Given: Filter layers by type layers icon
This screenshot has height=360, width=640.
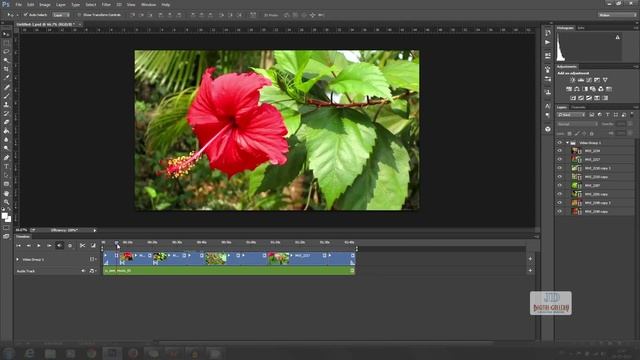Looking at the screenshot, I should click(607, 115).
